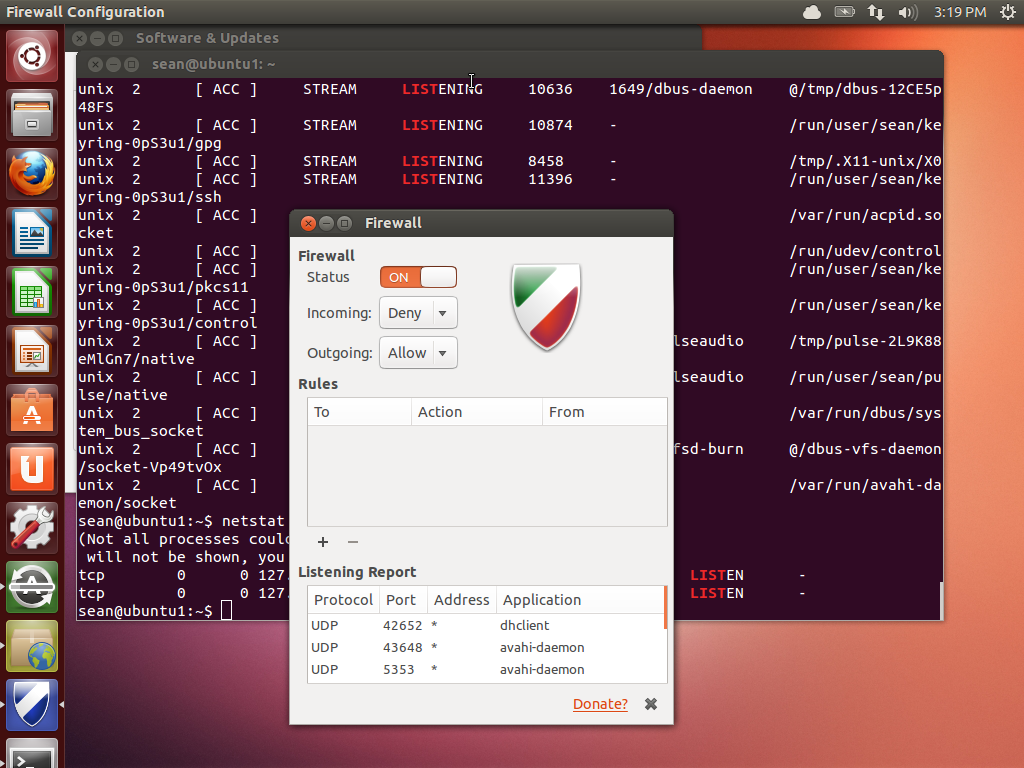Sort listening report by Application column
Viewport: 1024px width, 768px height.
pos(580,600)
